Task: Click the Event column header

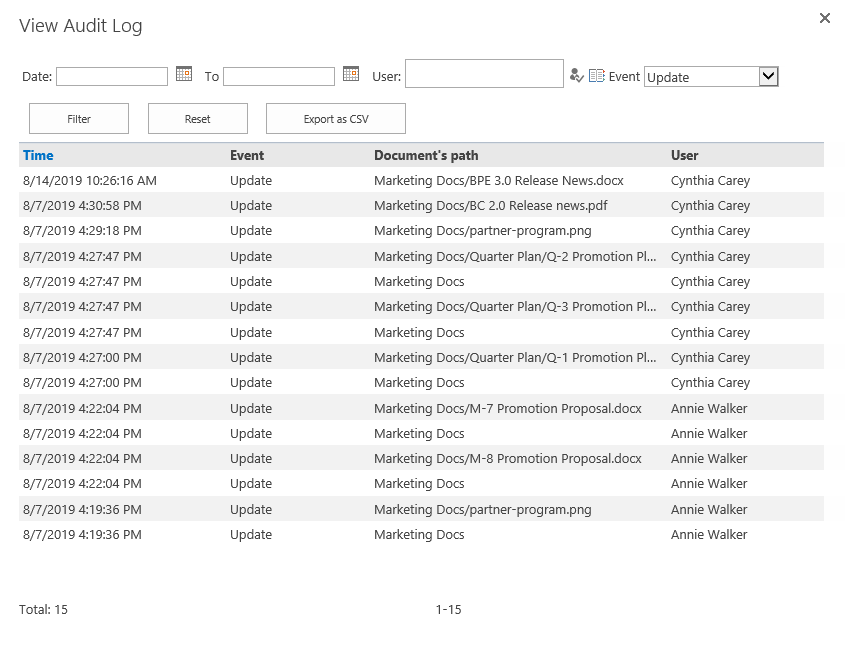Action: coord(247,155)
